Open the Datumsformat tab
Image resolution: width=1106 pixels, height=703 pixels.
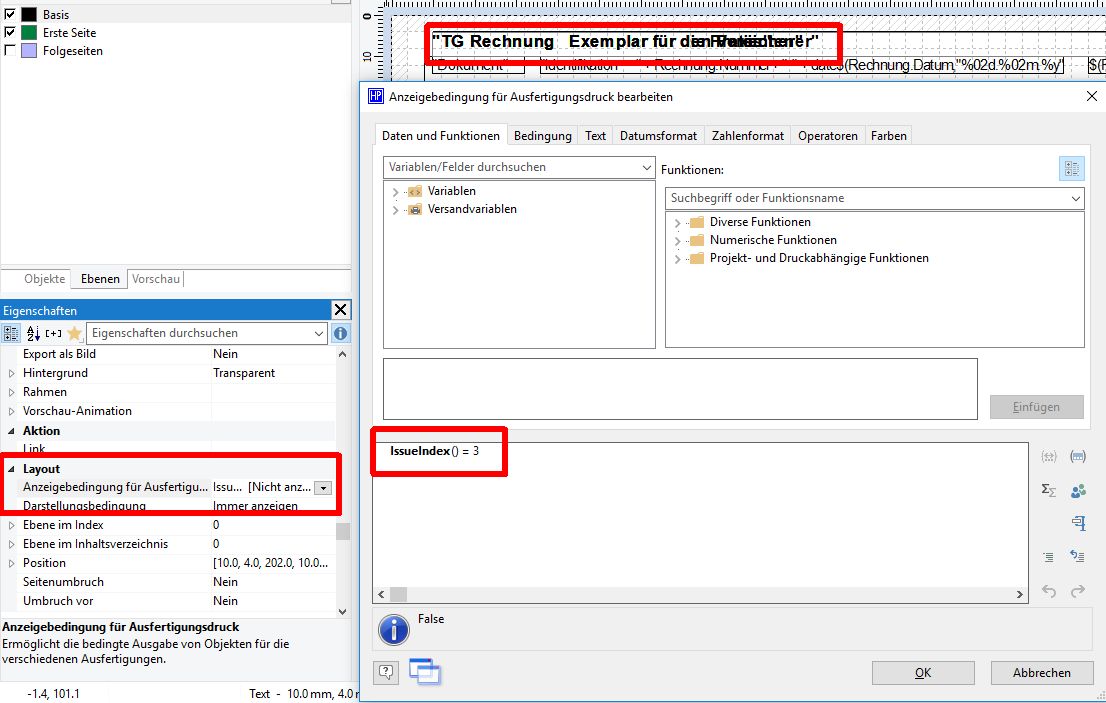pos(657,136)
